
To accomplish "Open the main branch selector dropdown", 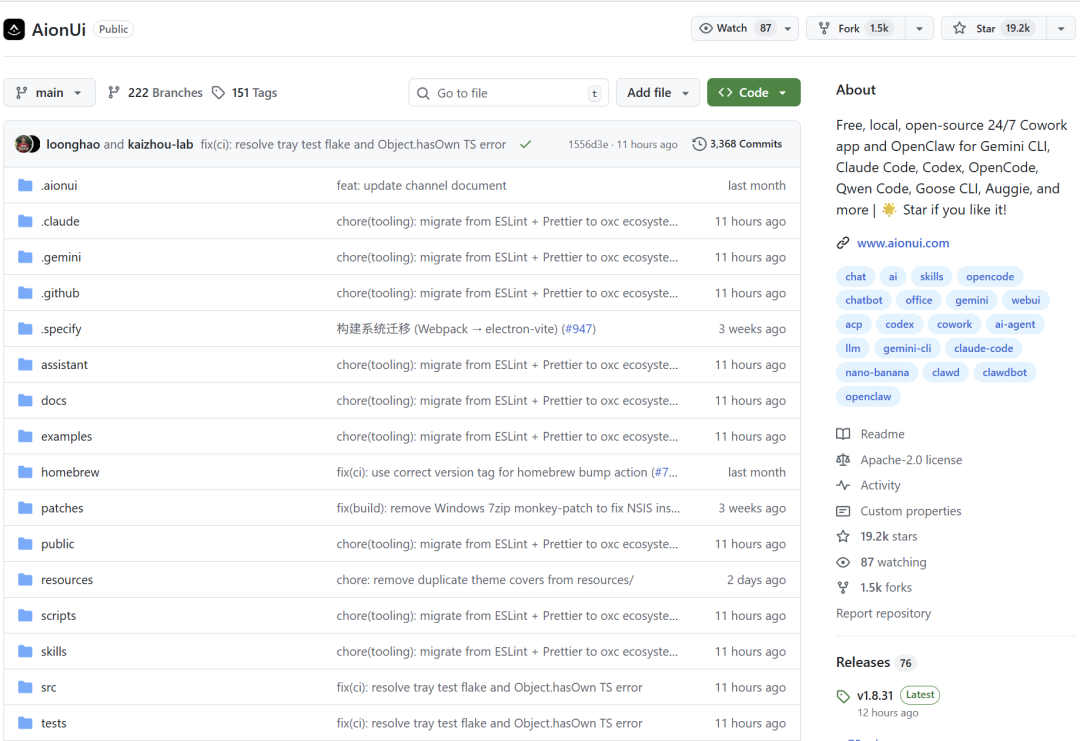I will 49,93.
